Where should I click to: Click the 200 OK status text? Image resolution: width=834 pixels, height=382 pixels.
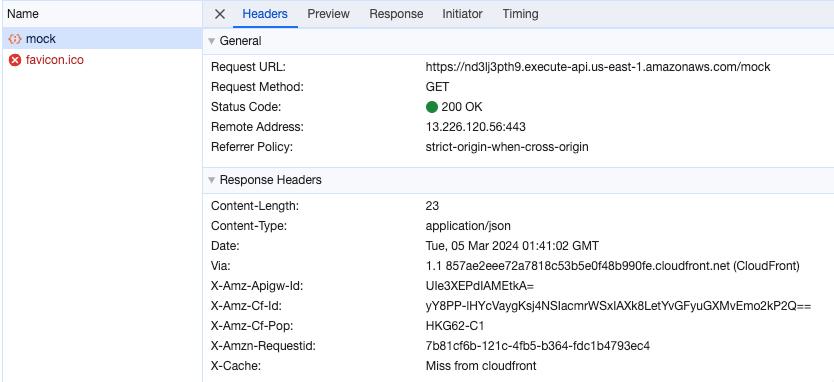(x=462, y=107)
